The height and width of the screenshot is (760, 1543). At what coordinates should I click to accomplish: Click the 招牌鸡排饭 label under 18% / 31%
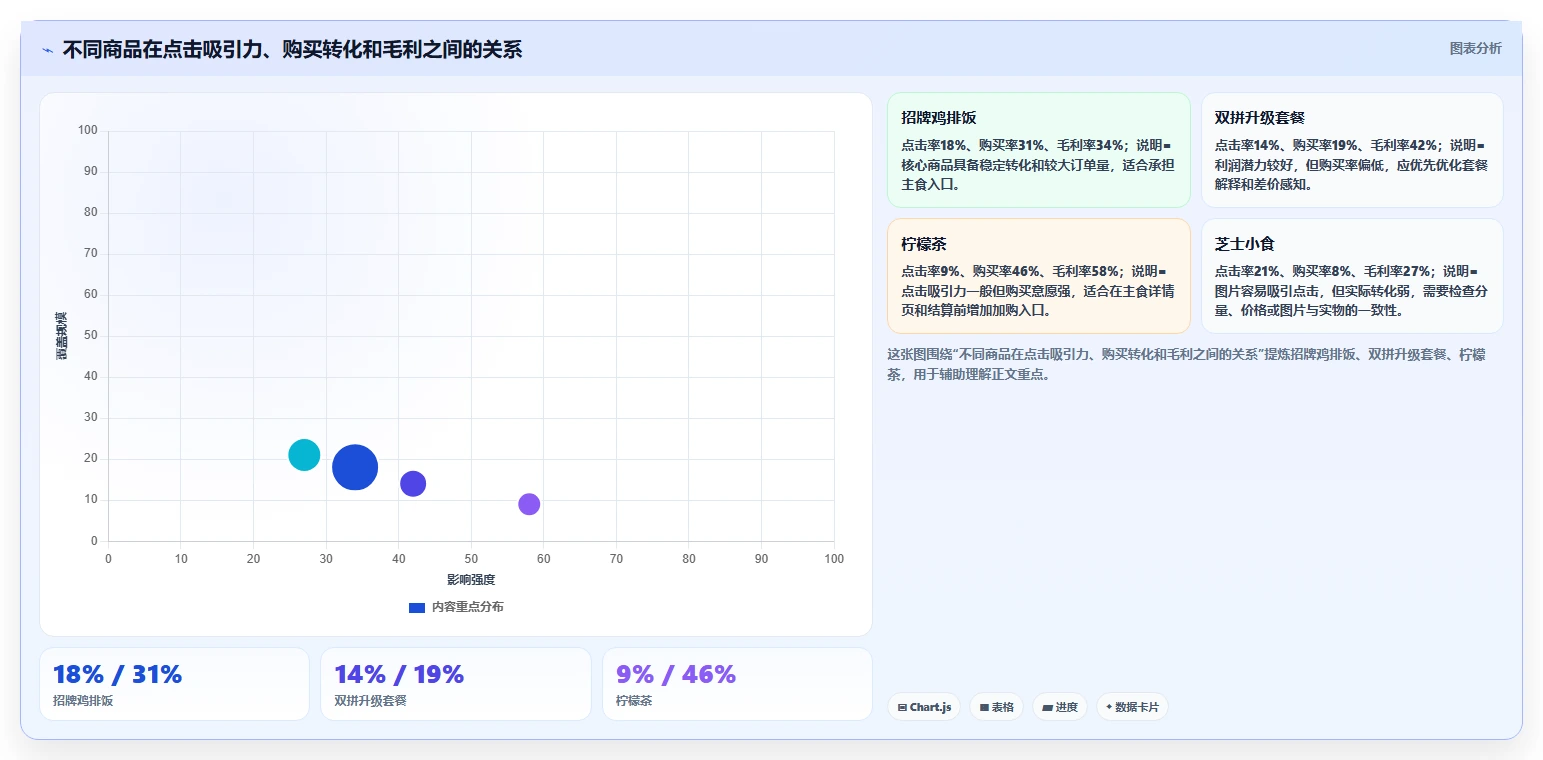(x=83, y=701)
